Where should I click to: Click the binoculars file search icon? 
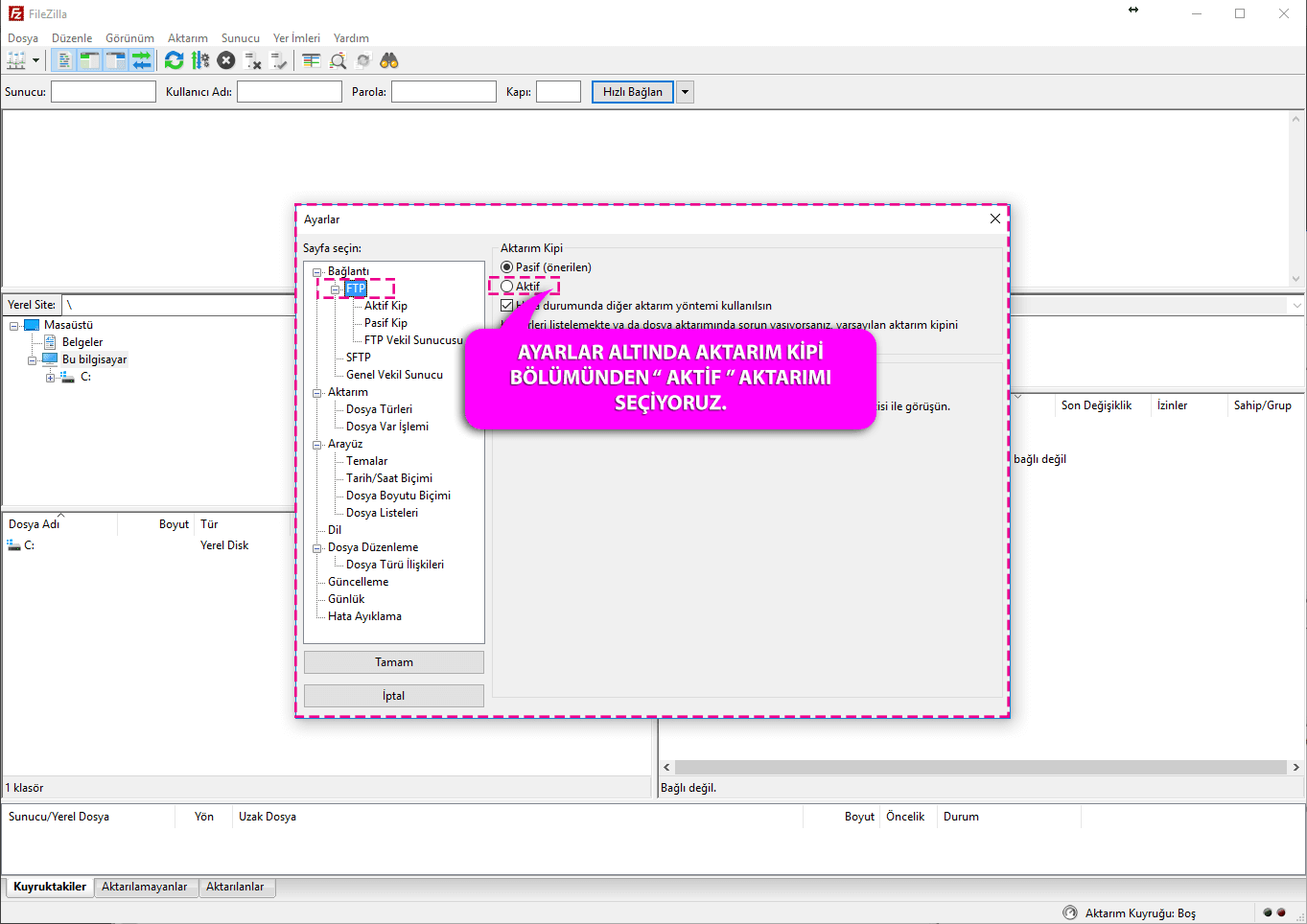(x=388, y=60)
